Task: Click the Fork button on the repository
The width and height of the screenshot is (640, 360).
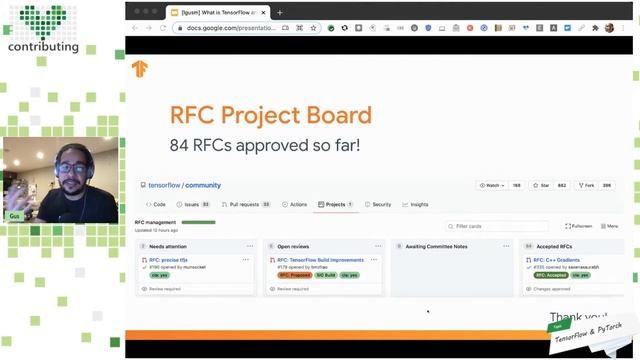Action: (x=587, y=185)
